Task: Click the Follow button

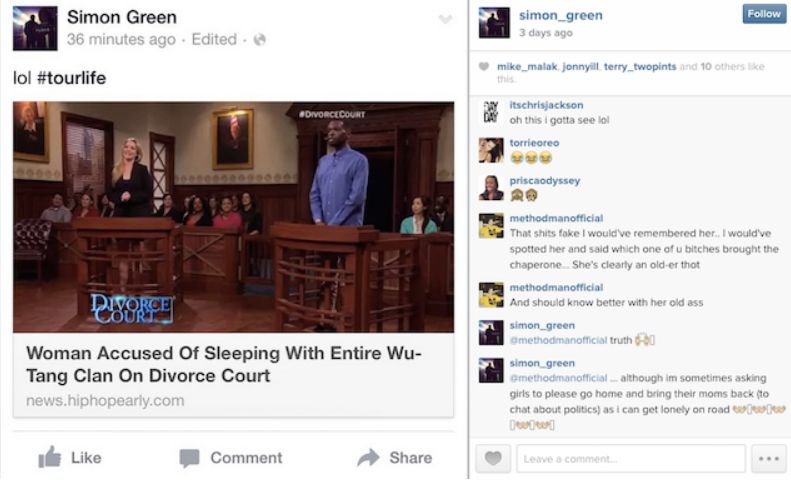Action: tap(764, 14)
